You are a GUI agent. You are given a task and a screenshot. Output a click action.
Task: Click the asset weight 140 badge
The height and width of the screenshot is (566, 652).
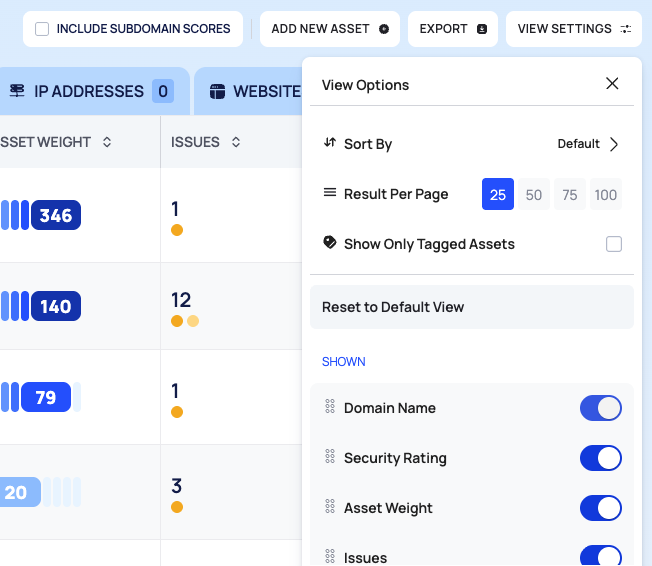[56, 306]
